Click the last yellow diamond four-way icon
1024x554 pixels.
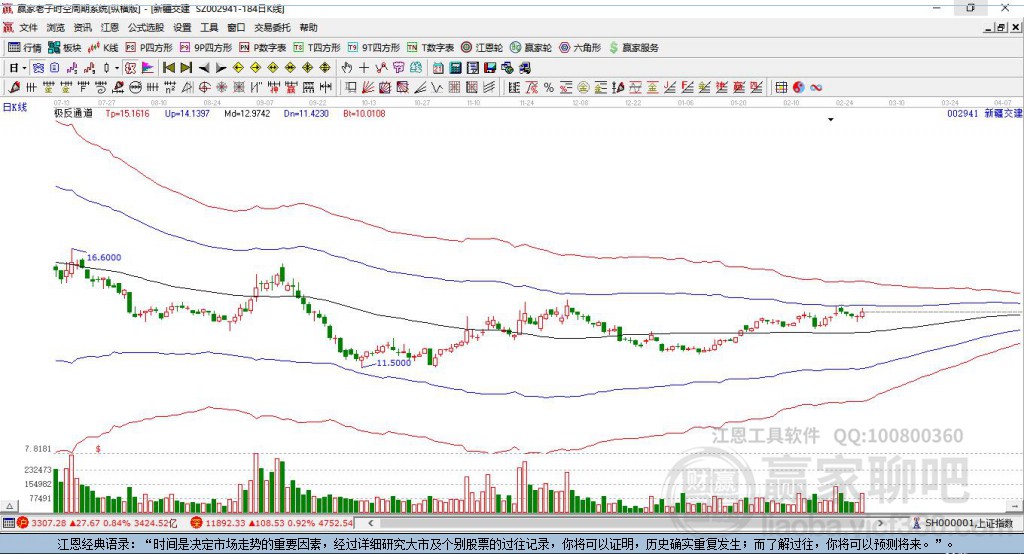tap(325, 68)
